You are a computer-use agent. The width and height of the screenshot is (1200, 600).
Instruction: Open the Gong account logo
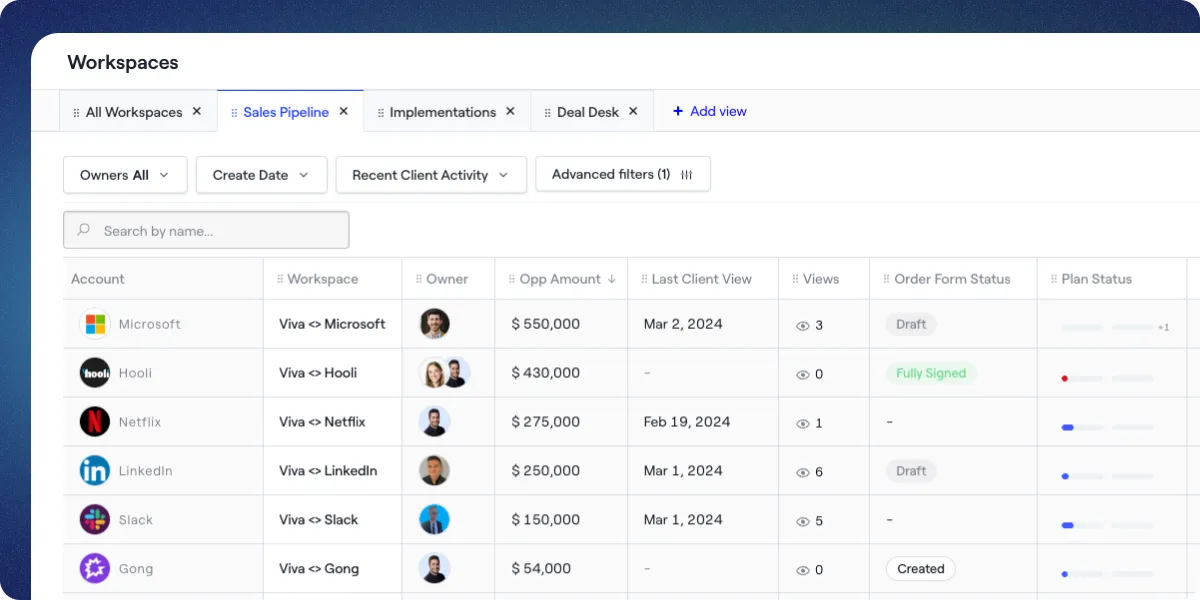point(95,569)
